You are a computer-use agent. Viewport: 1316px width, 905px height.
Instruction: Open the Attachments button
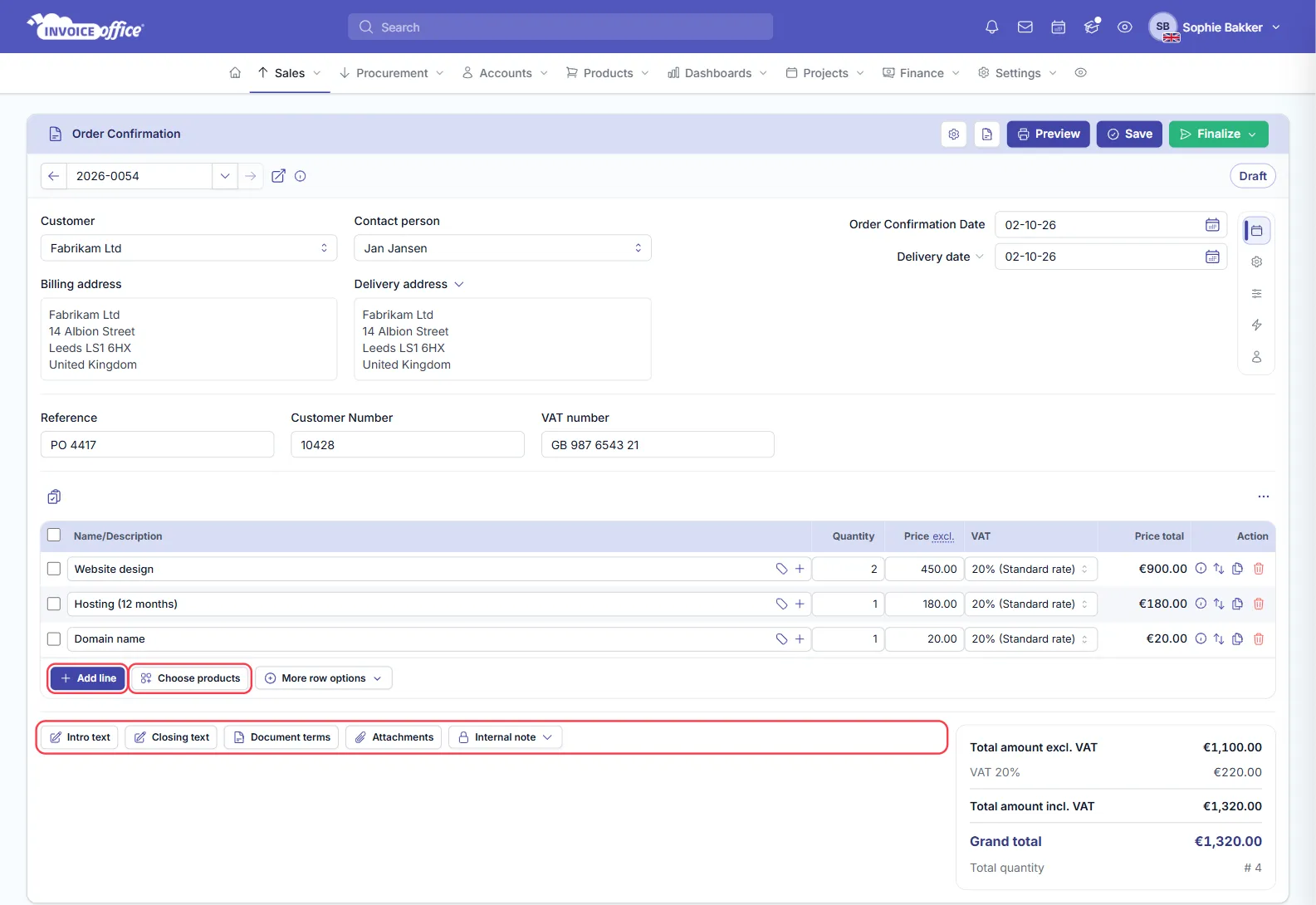[394, 737]
